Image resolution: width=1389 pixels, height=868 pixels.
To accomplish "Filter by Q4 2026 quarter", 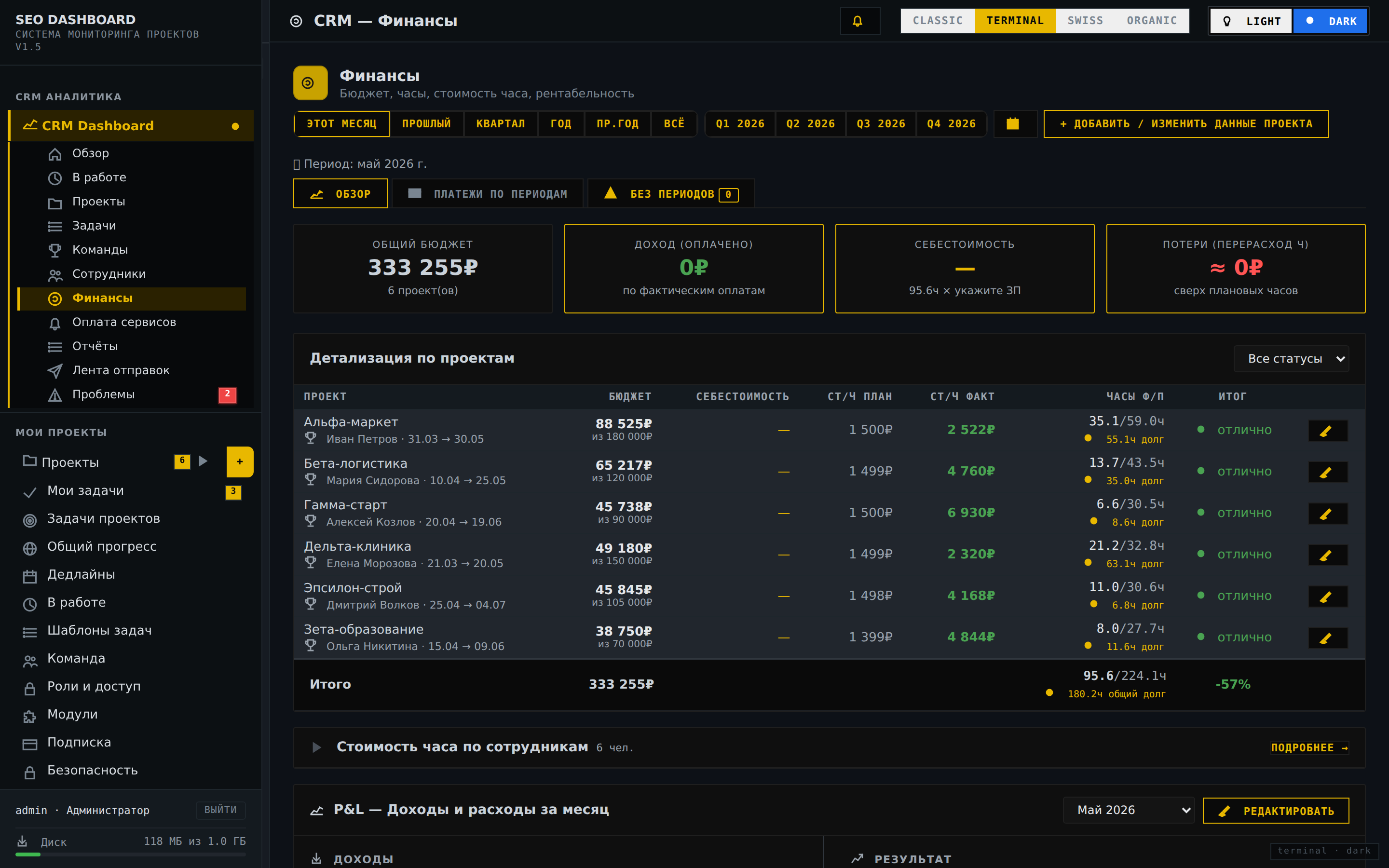I will click(951, 123).
